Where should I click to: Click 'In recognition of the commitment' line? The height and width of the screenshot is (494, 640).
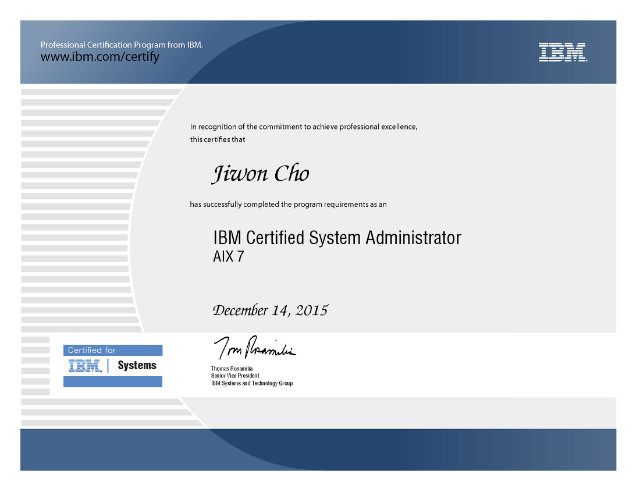click(304, 127)
